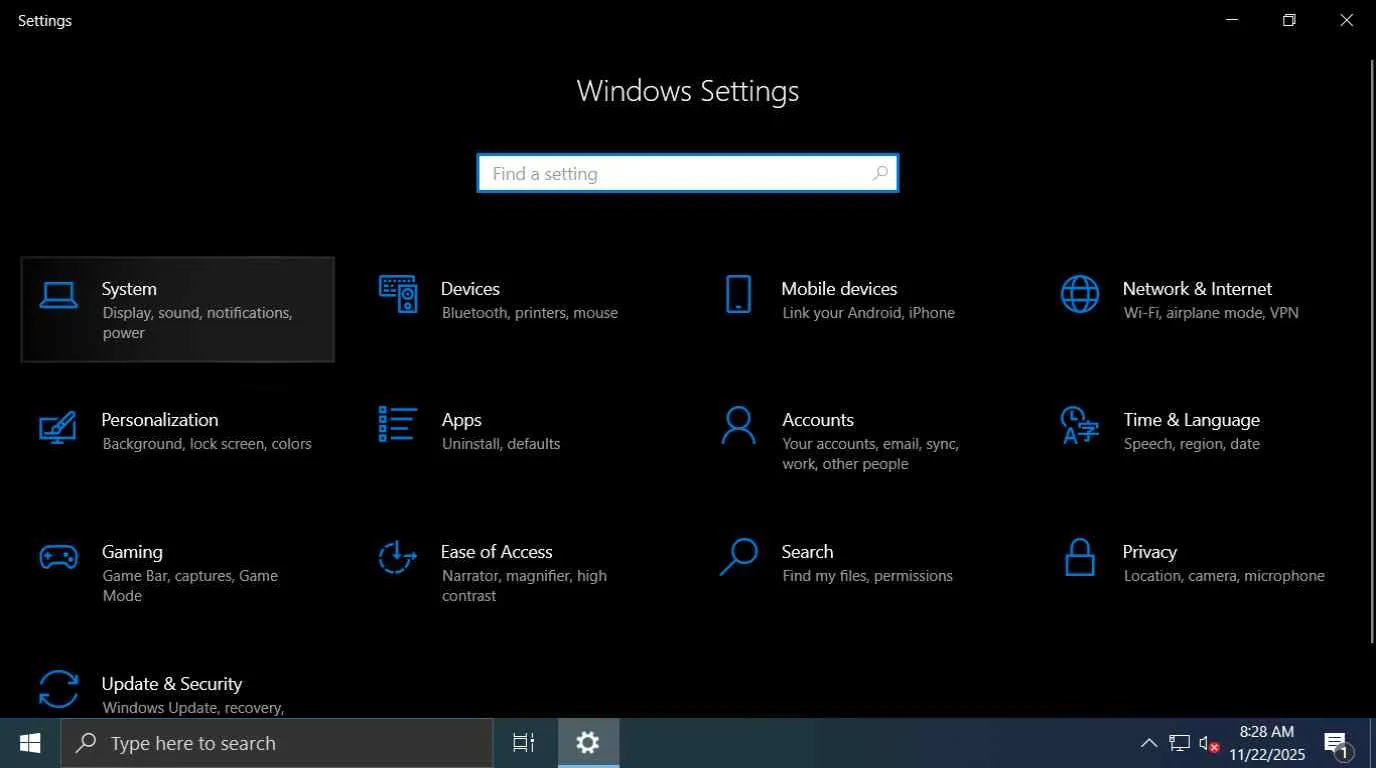Click the "Uninstall, defaults" description
Screen dimensions: 1376x768
click(501, 444)
